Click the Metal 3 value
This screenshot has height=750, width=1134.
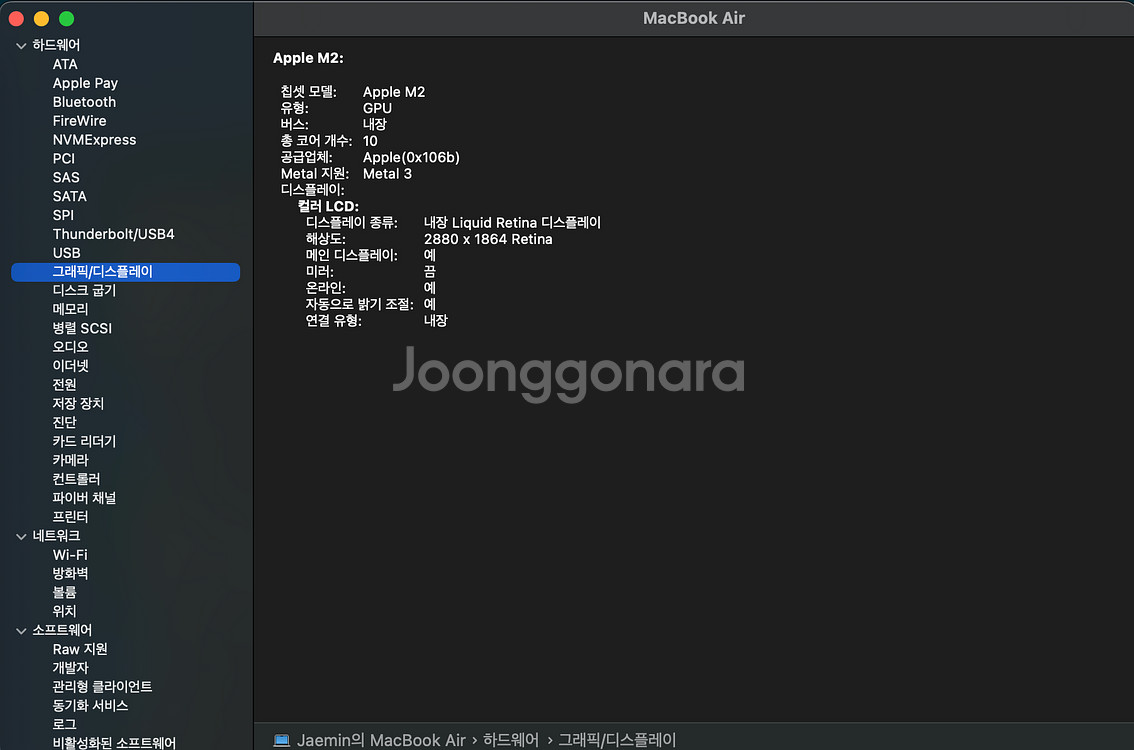pyautogui.click(x=387, y=174)
